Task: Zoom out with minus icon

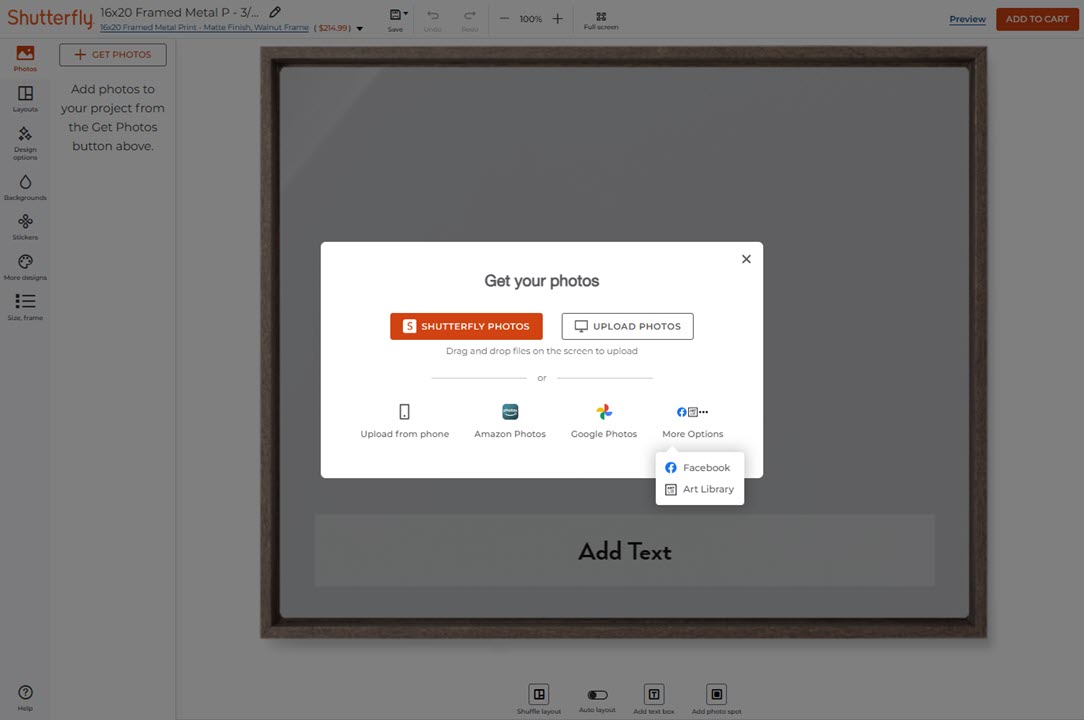Action: (x=505, y=19)
